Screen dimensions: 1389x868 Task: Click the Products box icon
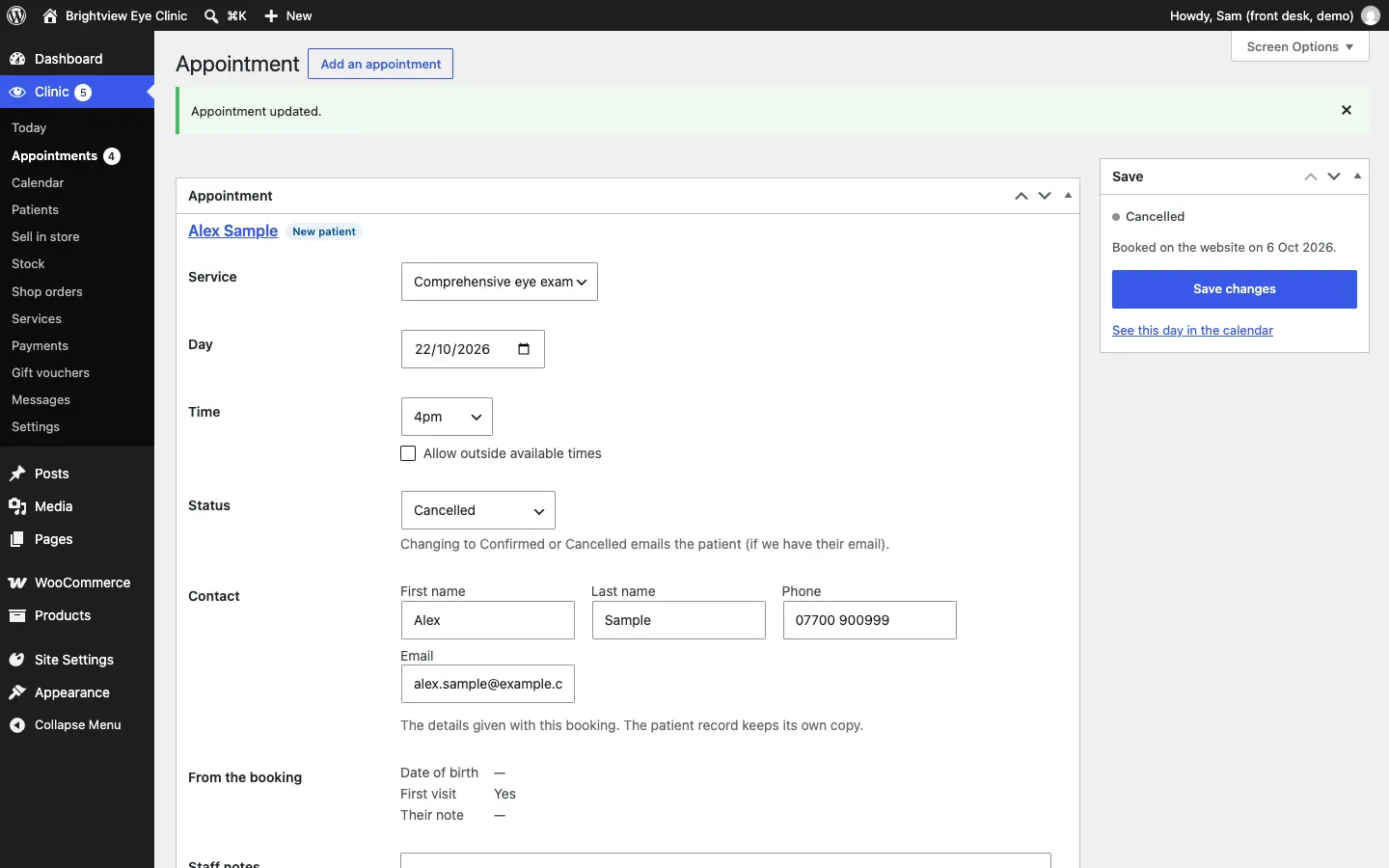coord(17,615)
